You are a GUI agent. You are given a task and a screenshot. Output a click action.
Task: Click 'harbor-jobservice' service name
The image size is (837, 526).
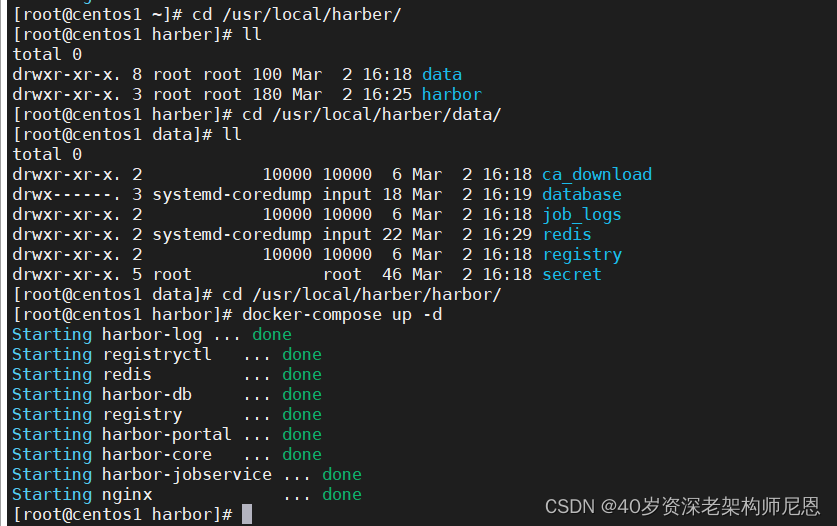[187, 475]
